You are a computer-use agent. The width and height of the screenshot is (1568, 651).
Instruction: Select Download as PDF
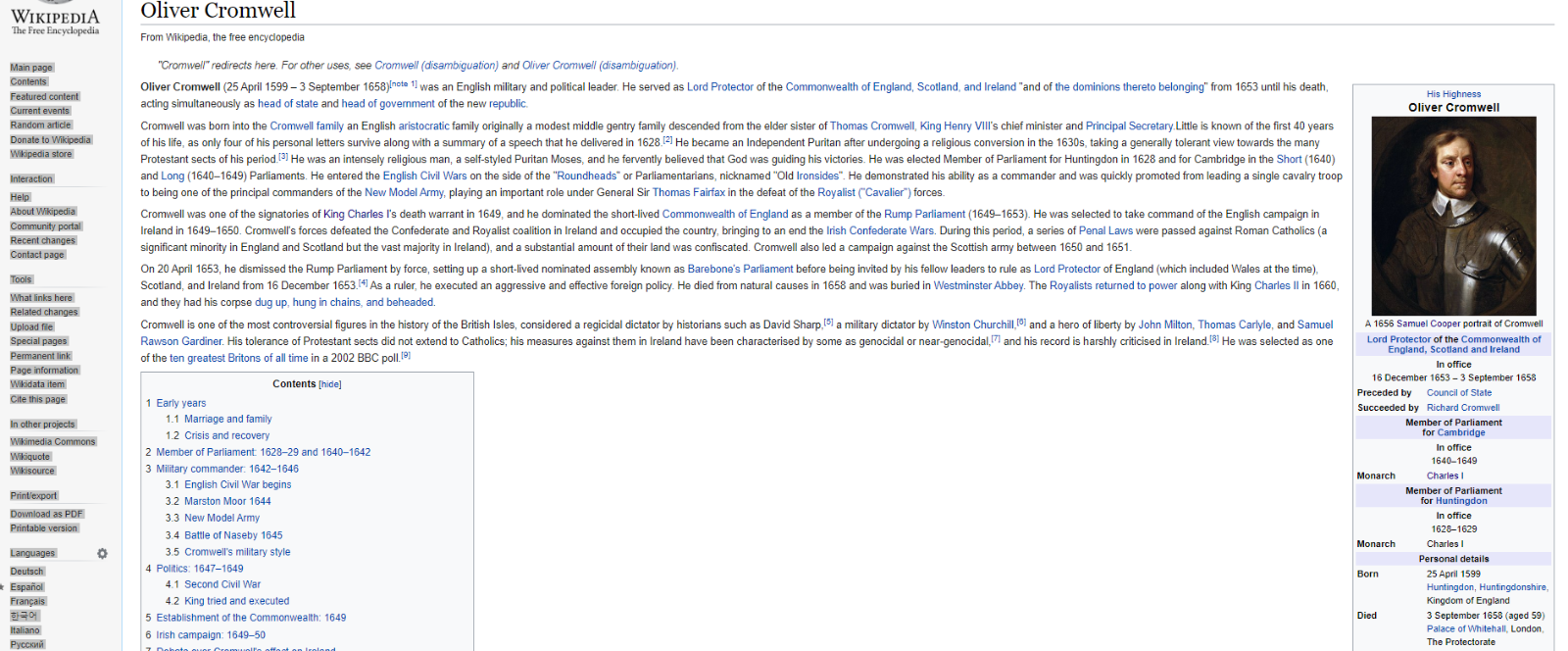tap(47, 514)
